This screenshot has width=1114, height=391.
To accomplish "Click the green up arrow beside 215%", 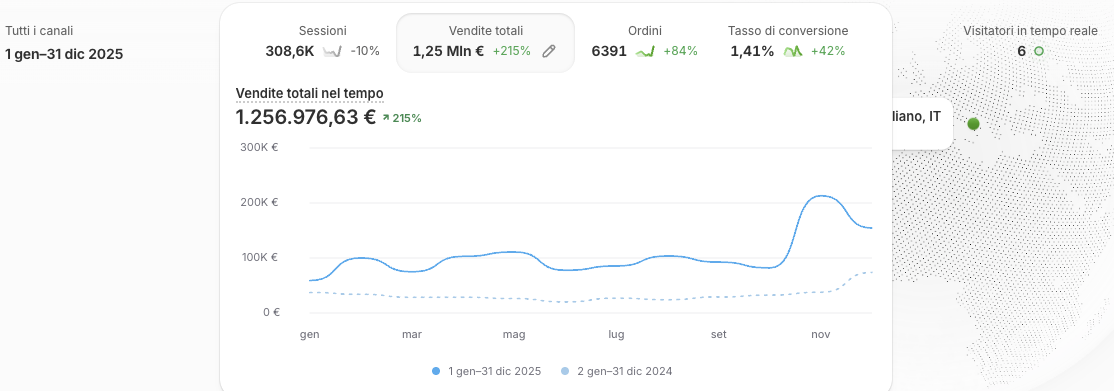I will [x=386, y=119].
